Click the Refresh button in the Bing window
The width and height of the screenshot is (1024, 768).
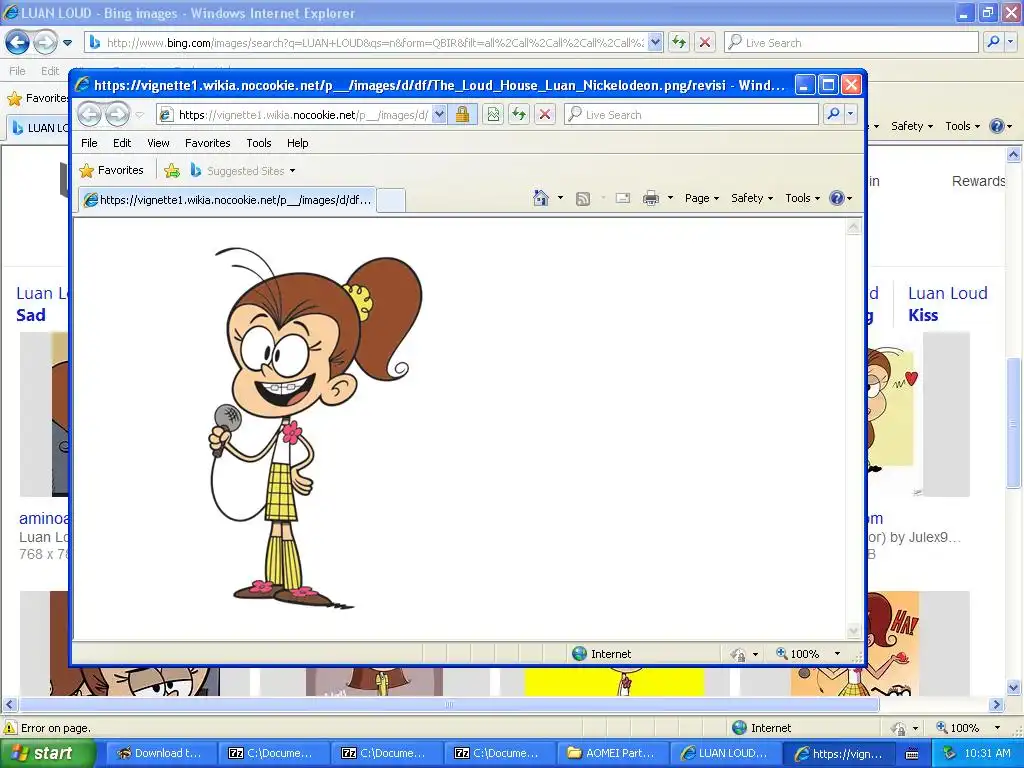pos(679,42)
